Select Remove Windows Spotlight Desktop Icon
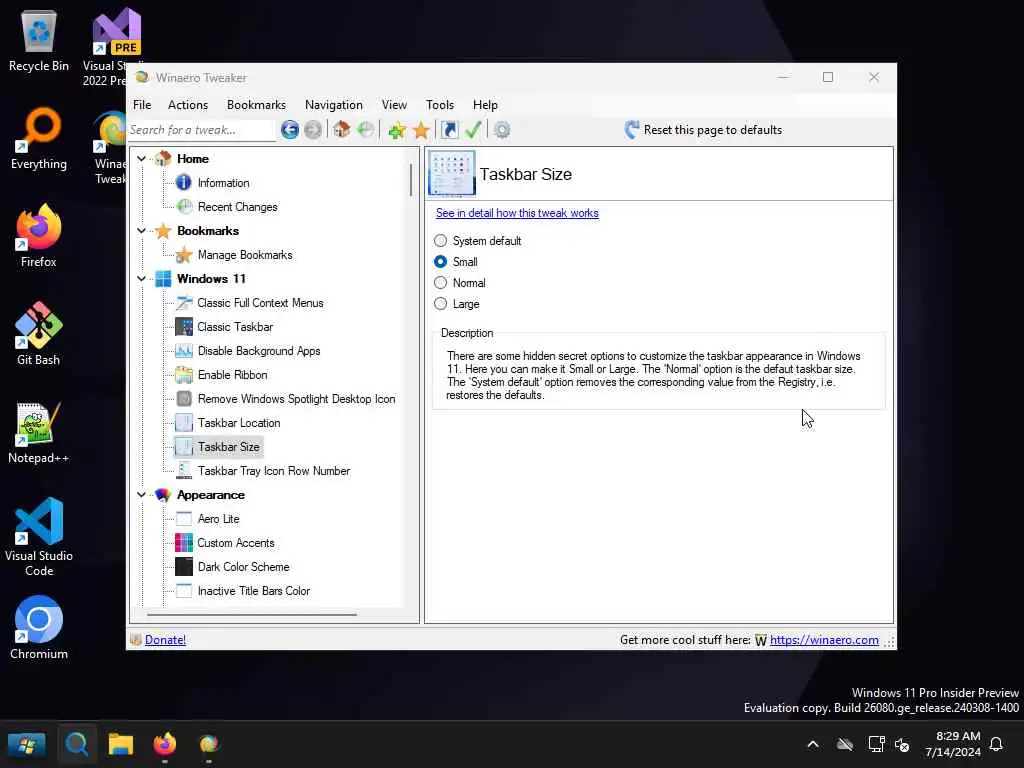The image size is (1024, 768). click(x=296, y=399)
